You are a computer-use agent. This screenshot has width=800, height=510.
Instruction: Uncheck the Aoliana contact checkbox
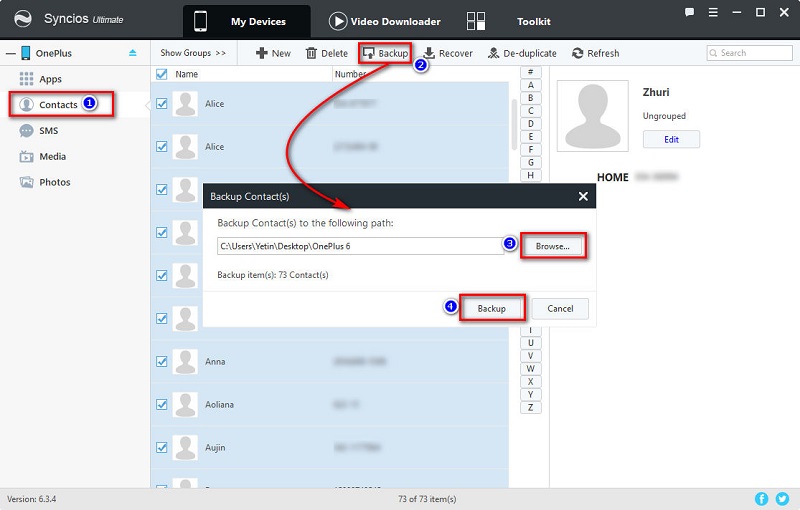point(162,404)
